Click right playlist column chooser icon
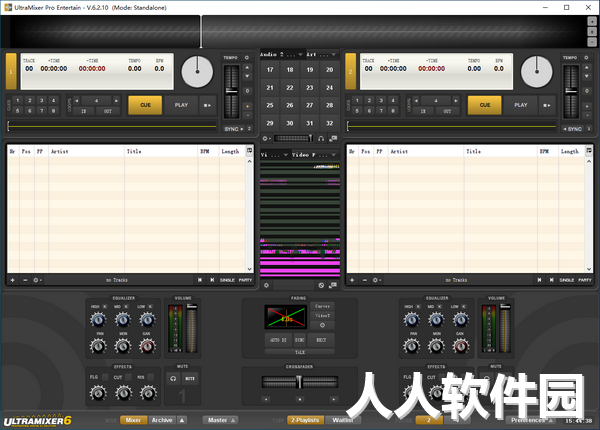The width and height of the screenshot is (600, 430). (589, 151)
